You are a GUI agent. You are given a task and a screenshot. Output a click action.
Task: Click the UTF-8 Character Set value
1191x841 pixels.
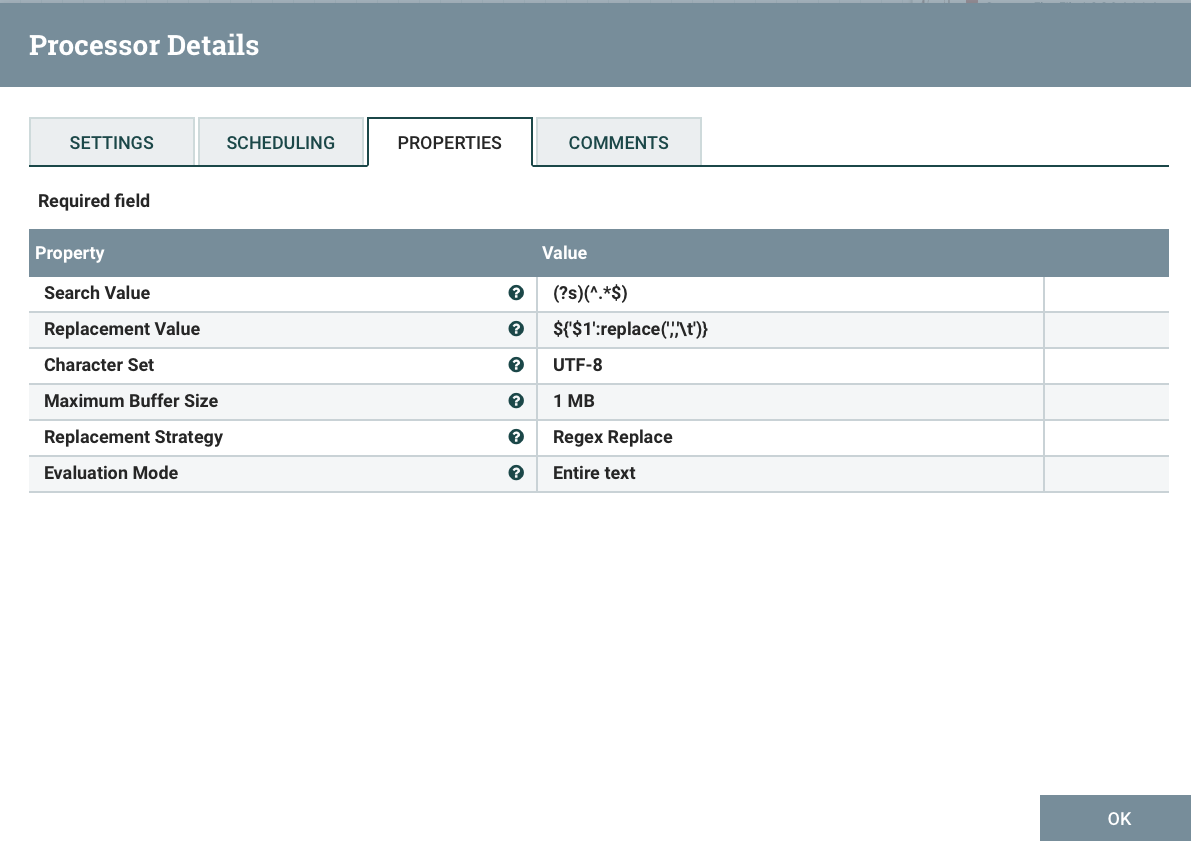(789, 365)
